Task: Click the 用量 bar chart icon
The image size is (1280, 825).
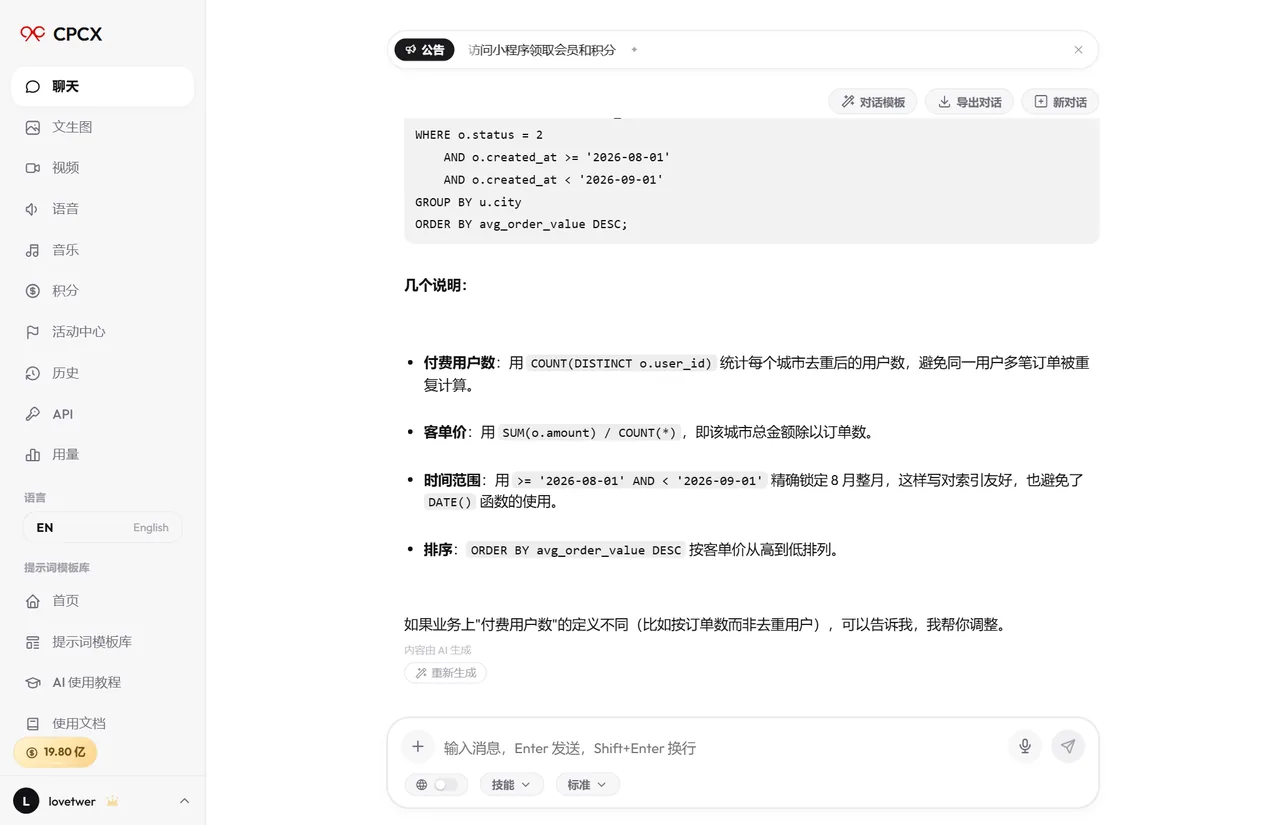Action: [x=33, y=455]
